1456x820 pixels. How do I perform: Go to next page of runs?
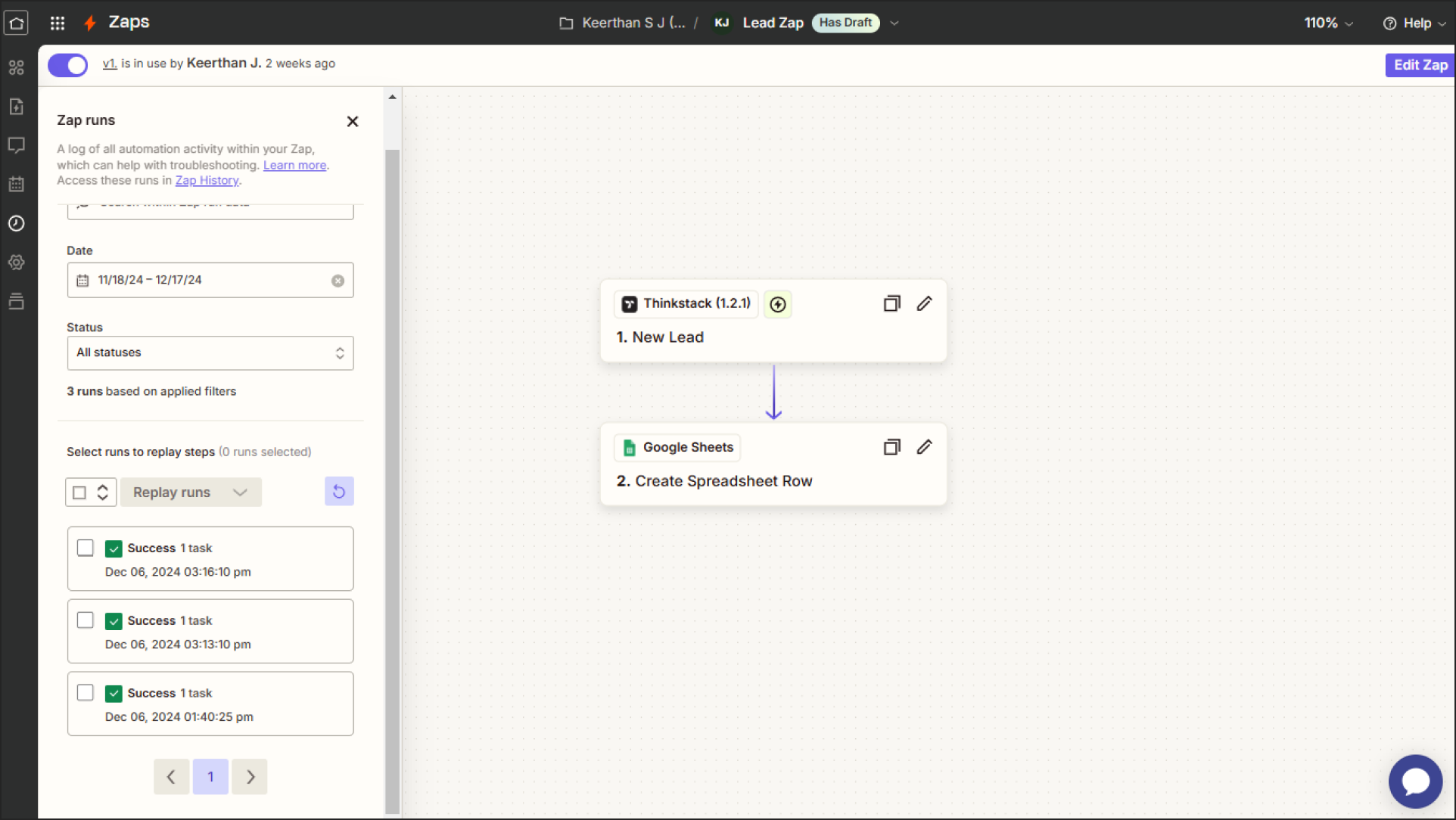[250, 777]
